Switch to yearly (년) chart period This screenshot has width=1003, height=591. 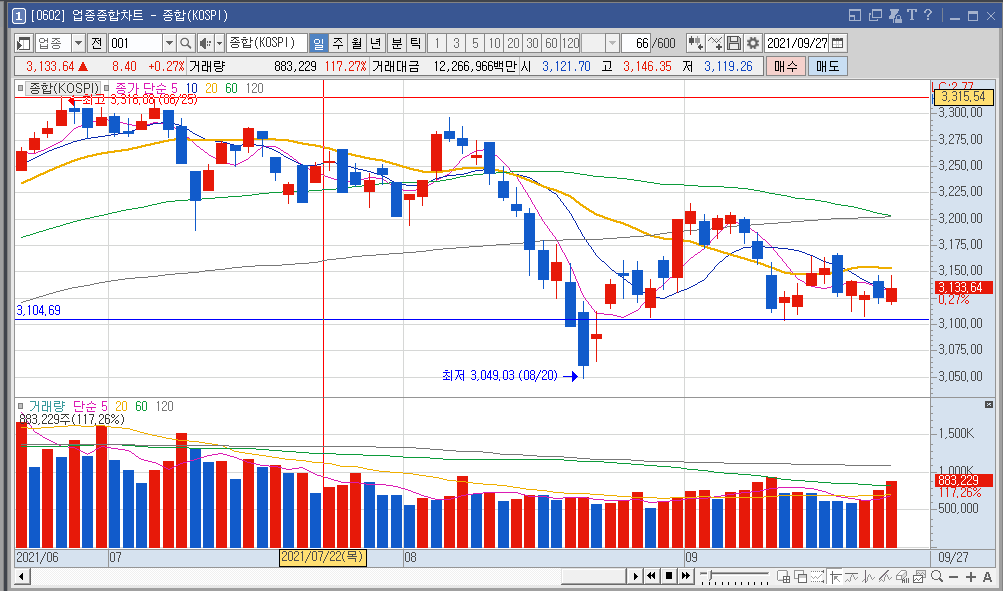375,43
